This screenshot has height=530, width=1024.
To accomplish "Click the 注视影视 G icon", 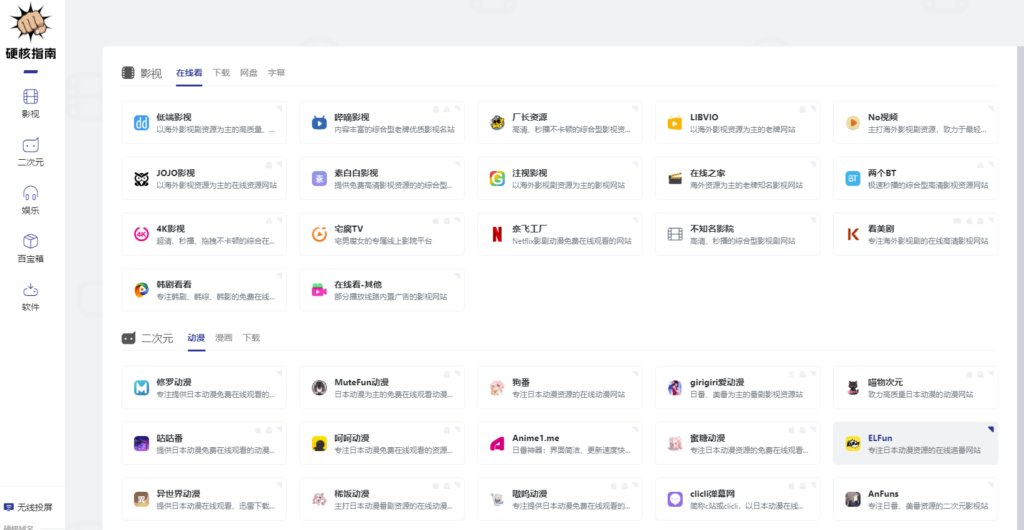I will pos(498,179).
